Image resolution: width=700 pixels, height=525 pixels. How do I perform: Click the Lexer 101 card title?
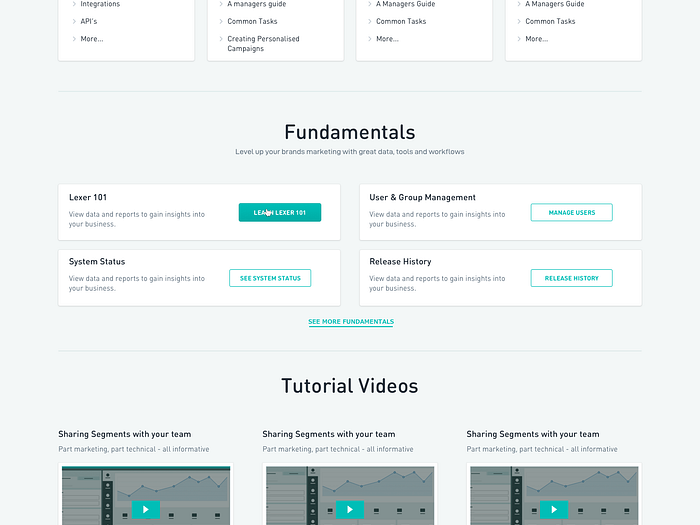point(88,197)
